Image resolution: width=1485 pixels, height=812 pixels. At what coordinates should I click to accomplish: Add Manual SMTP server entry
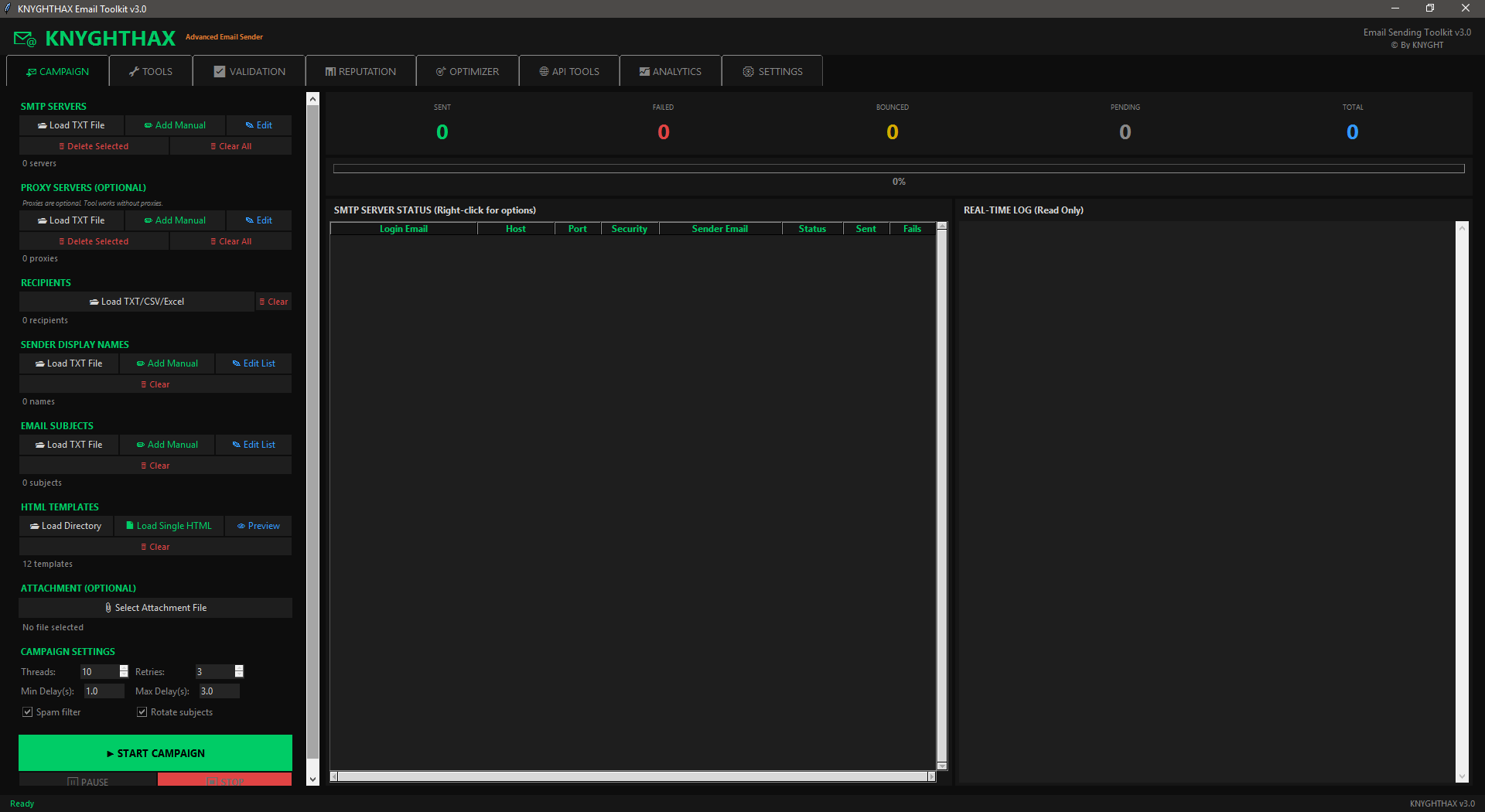(175, 125)
